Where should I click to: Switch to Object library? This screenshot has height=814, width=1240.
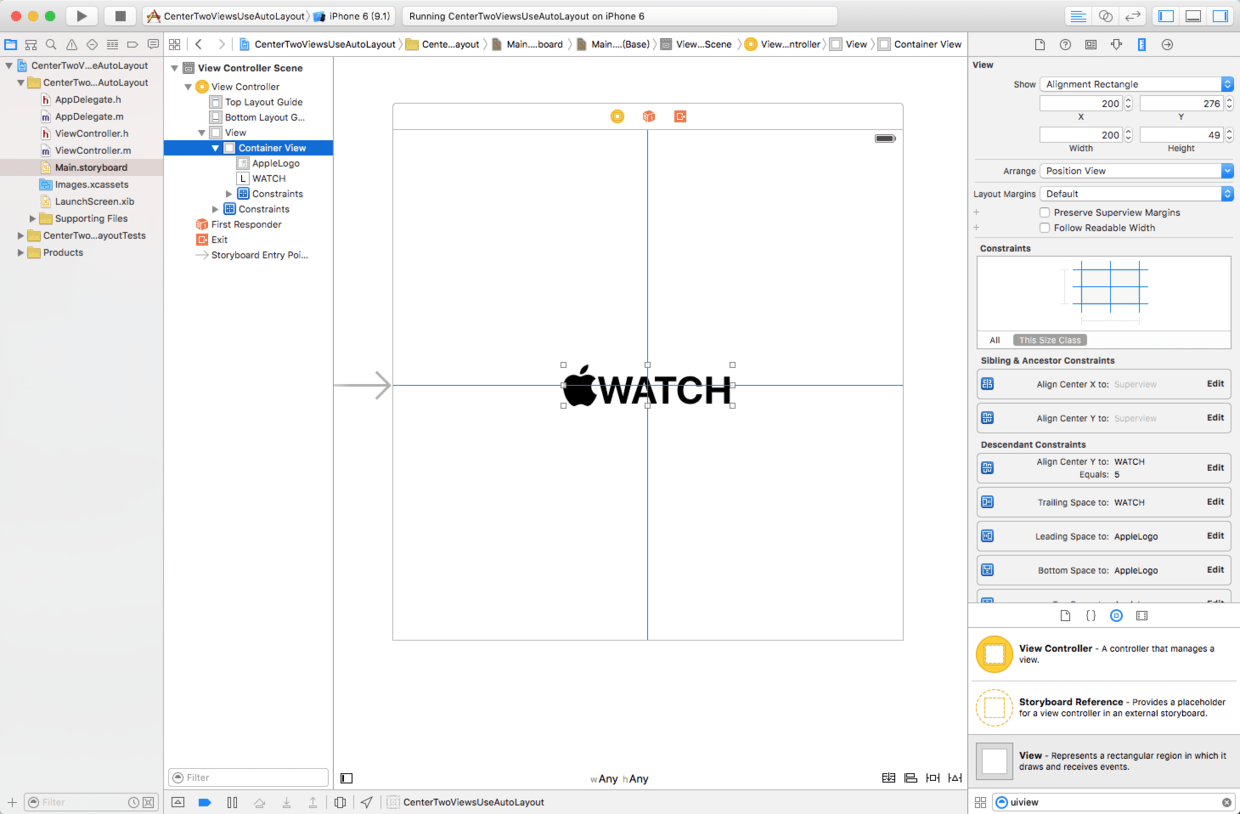click(x=1116, y=616)
